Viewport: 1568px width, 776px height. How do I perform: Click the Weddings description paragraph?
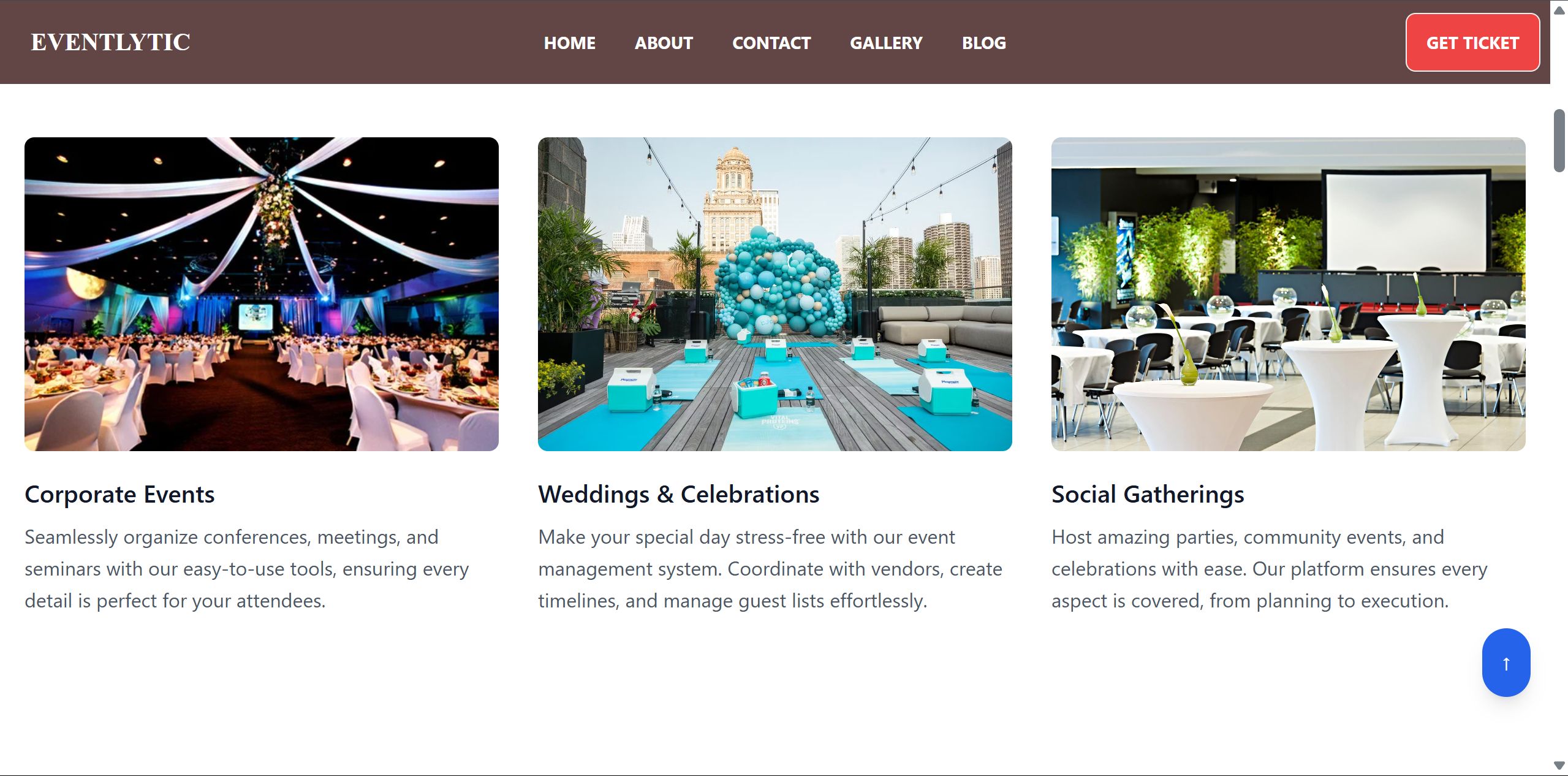(x=770, y=569)
